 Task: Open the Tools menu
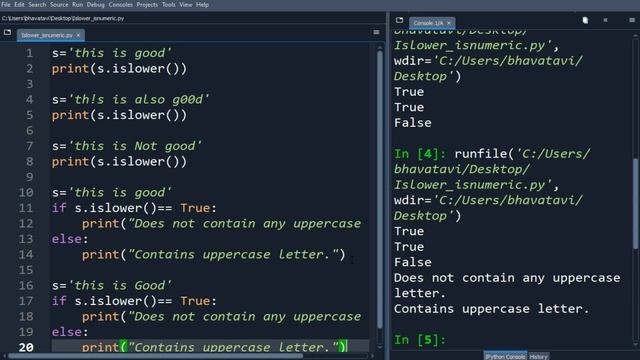coord(169,4)
